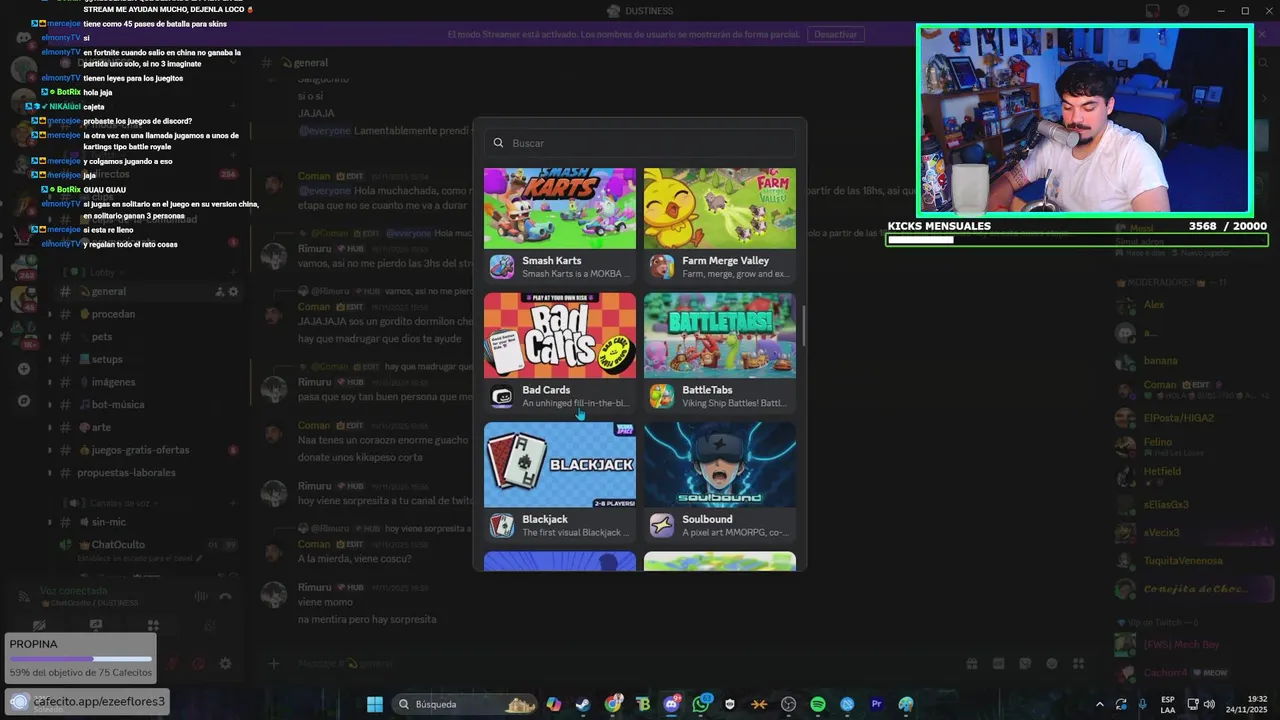Viewport: 1280px width, 720px height.
Task: Toggle noise suppression waveform icon
Action: [x=201, y=596]
